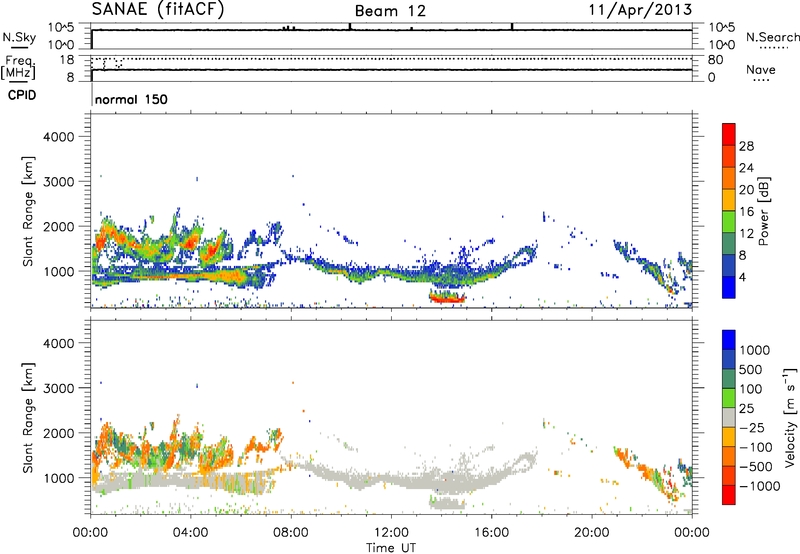Screen dimensions: 800x554
Task: Click the blue bottom of power color bar
Action: point(729,287)
